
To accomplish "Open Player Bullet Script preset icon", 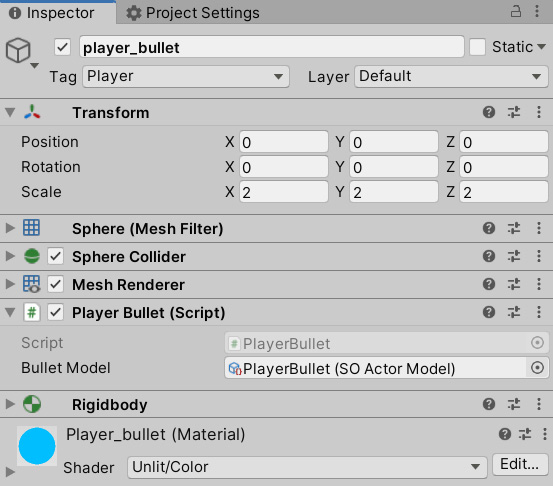I will click(x=514, y=312).
